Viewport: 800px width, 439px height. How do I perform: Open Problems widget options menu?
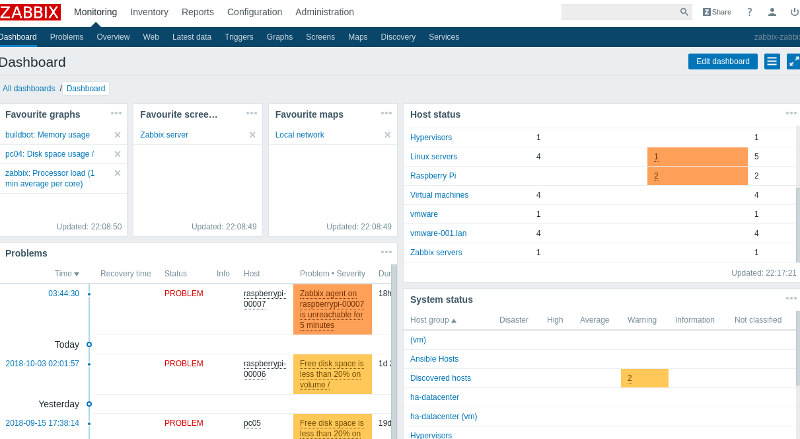pyautogui.click(x=386, y=252)
